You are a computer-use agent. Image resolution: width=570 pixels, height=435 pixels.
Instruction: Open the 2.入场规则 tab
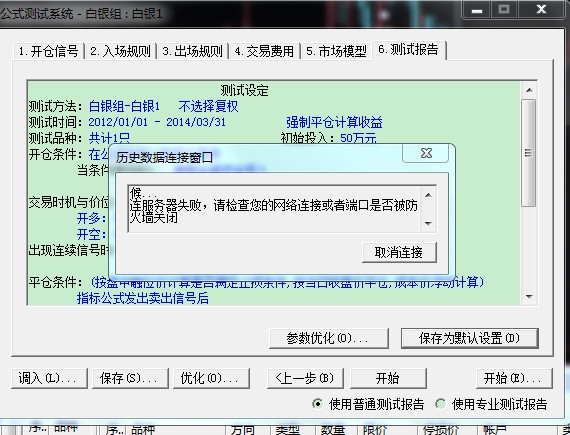coord(120,51)
